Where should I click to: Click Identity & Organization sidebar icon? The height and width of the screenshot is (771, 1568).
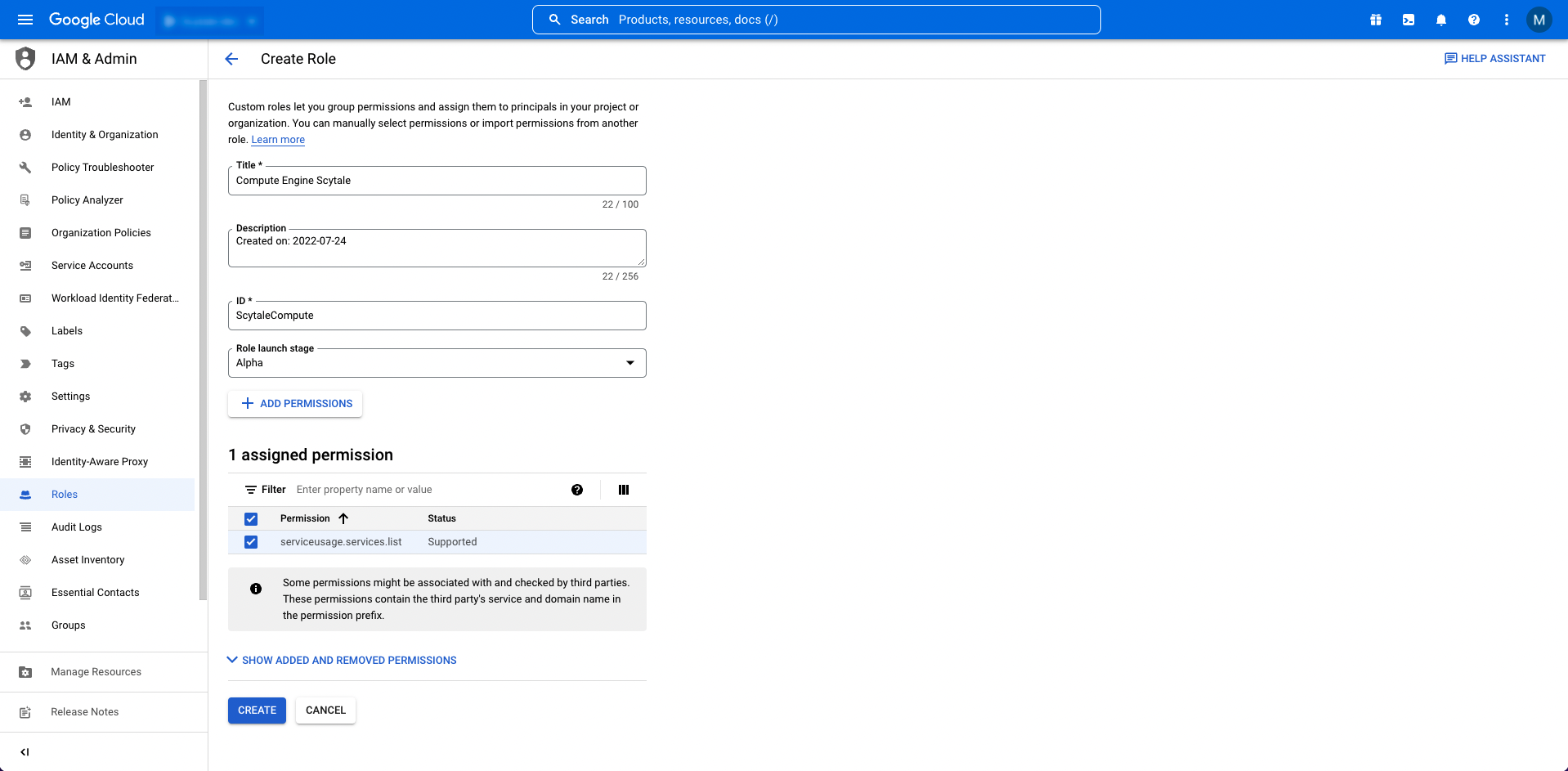(25, 135)
